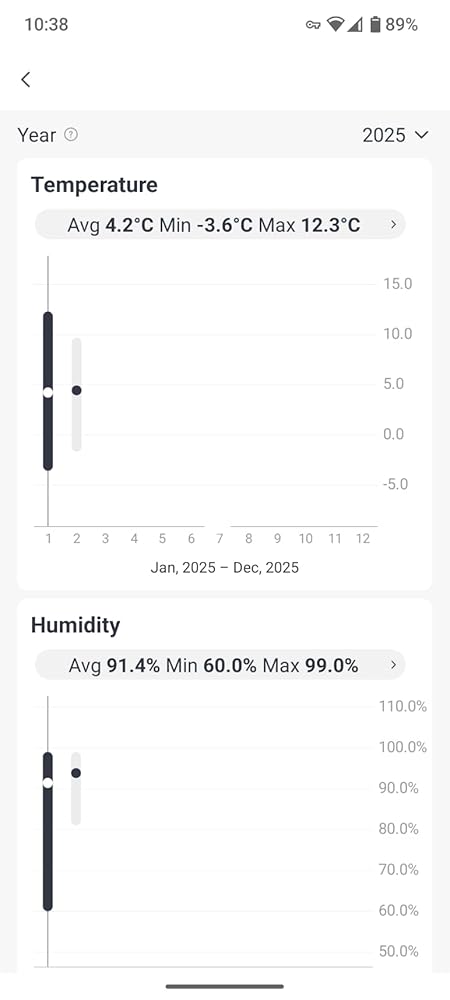Viewport: 450px width, 1000px height.
Task: Open temperature Avg 4.2°C summary pill
Action: (x=220, y=224)
